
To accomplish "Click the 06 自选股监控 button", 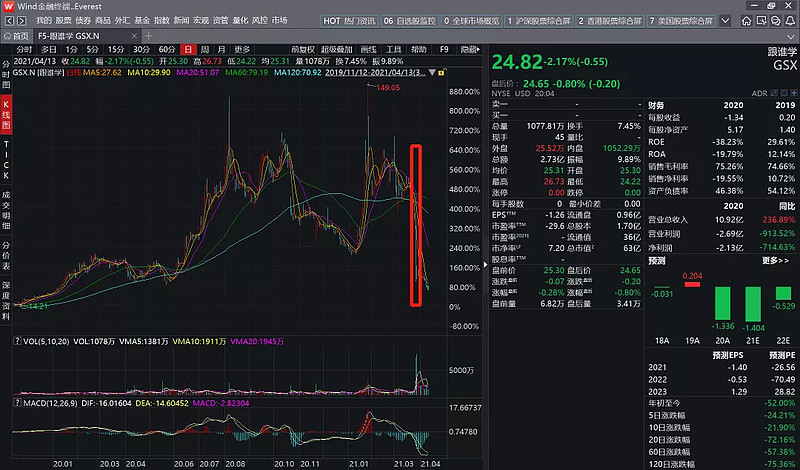I will tap(410, 21).
